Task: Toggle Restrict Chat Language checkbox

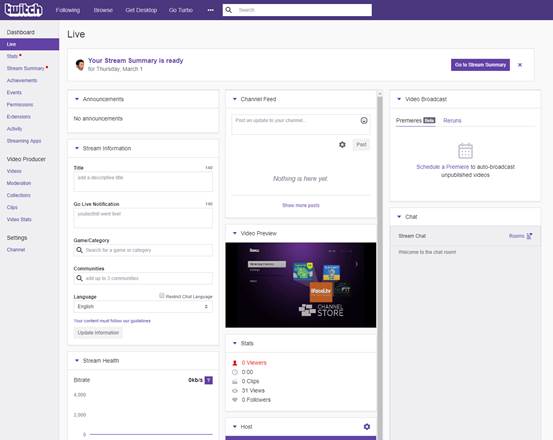Action: coord(162,295)
